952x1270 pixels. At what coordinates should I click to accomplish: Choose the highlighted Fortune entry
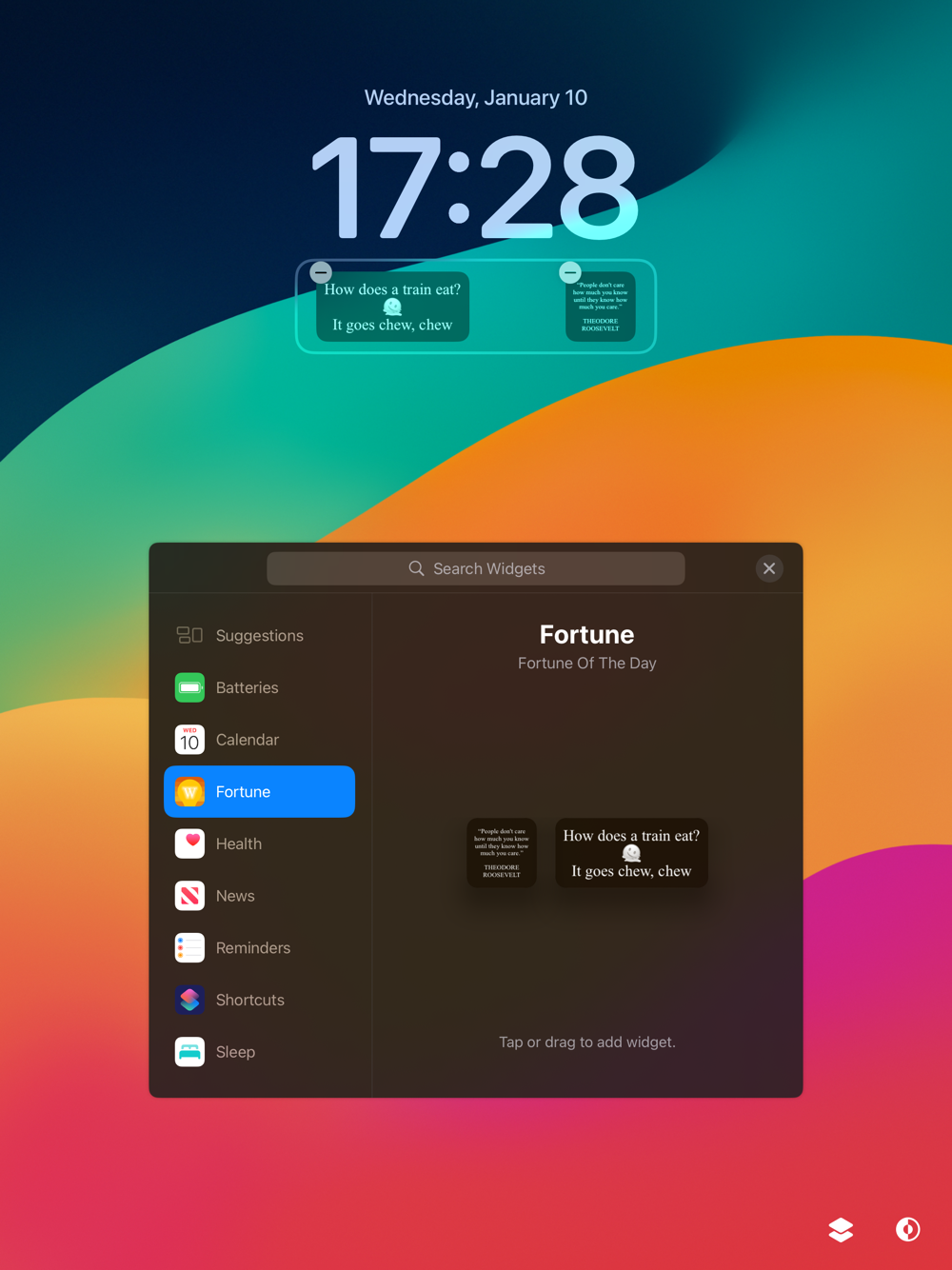coord(259,792)
